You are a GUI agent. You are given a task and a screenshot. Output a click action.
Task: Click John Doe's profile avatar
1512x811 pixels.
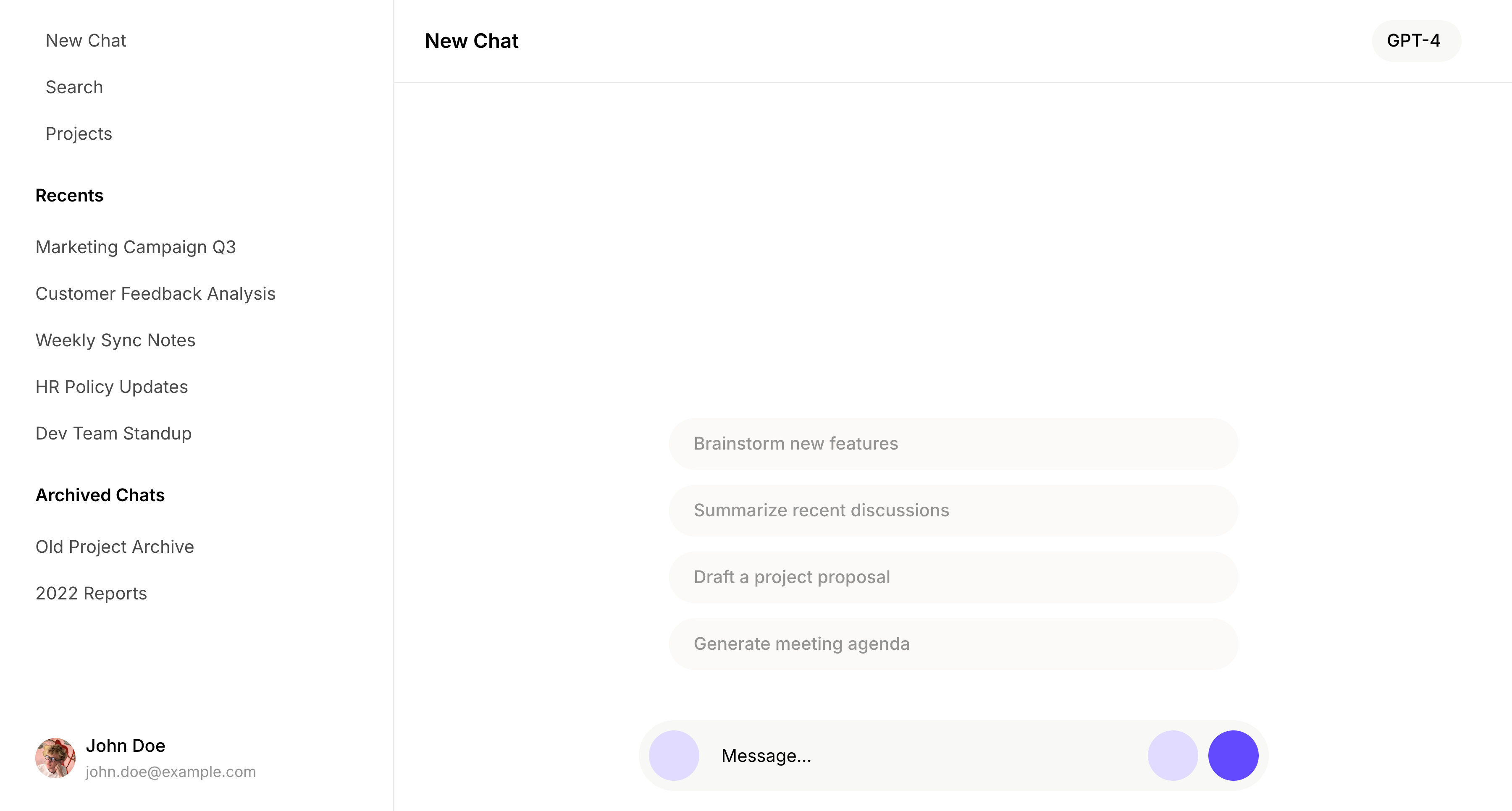pyautogui.click(x=55, y=758)
